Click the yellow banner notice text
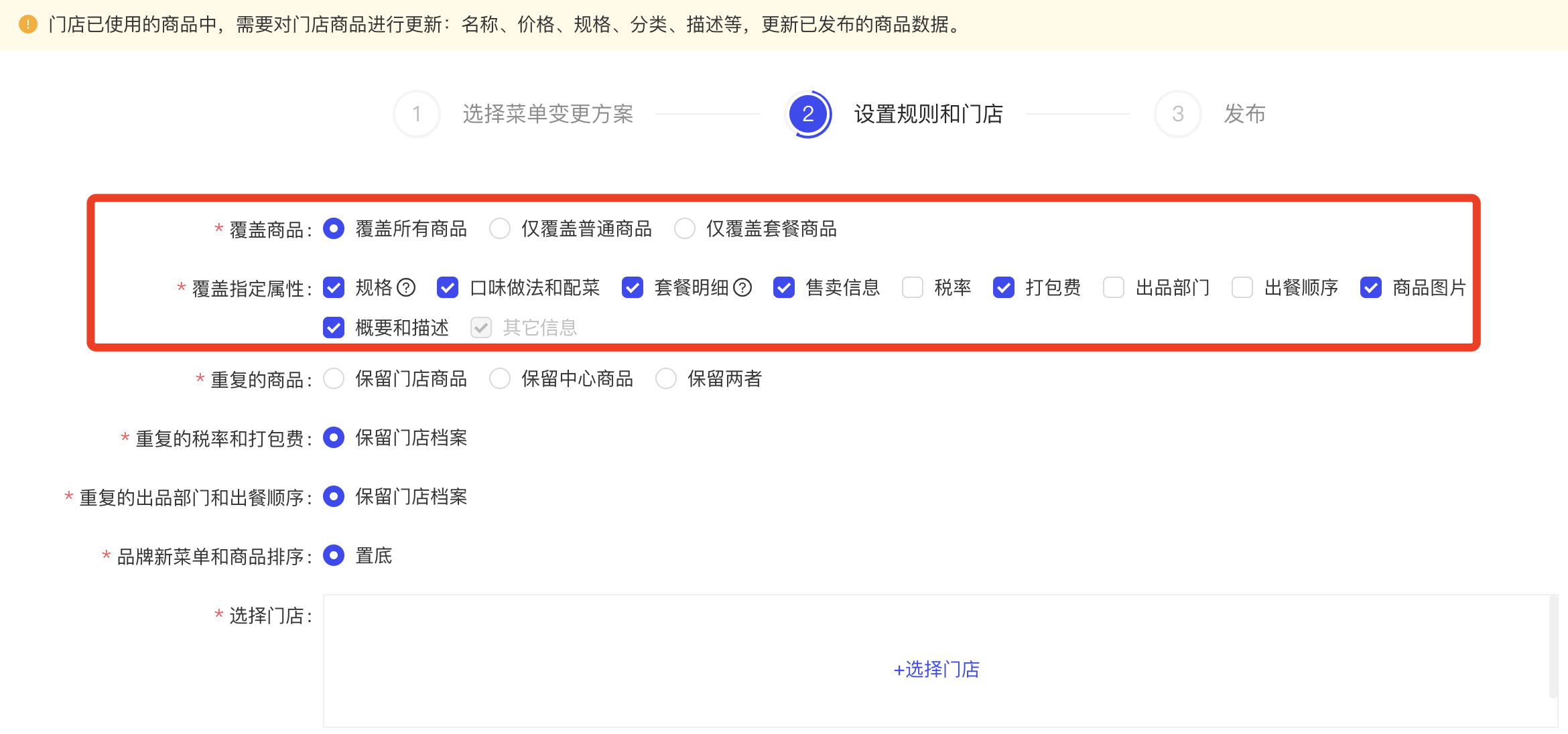This screenshot has height=734, width=1568. 507,25
